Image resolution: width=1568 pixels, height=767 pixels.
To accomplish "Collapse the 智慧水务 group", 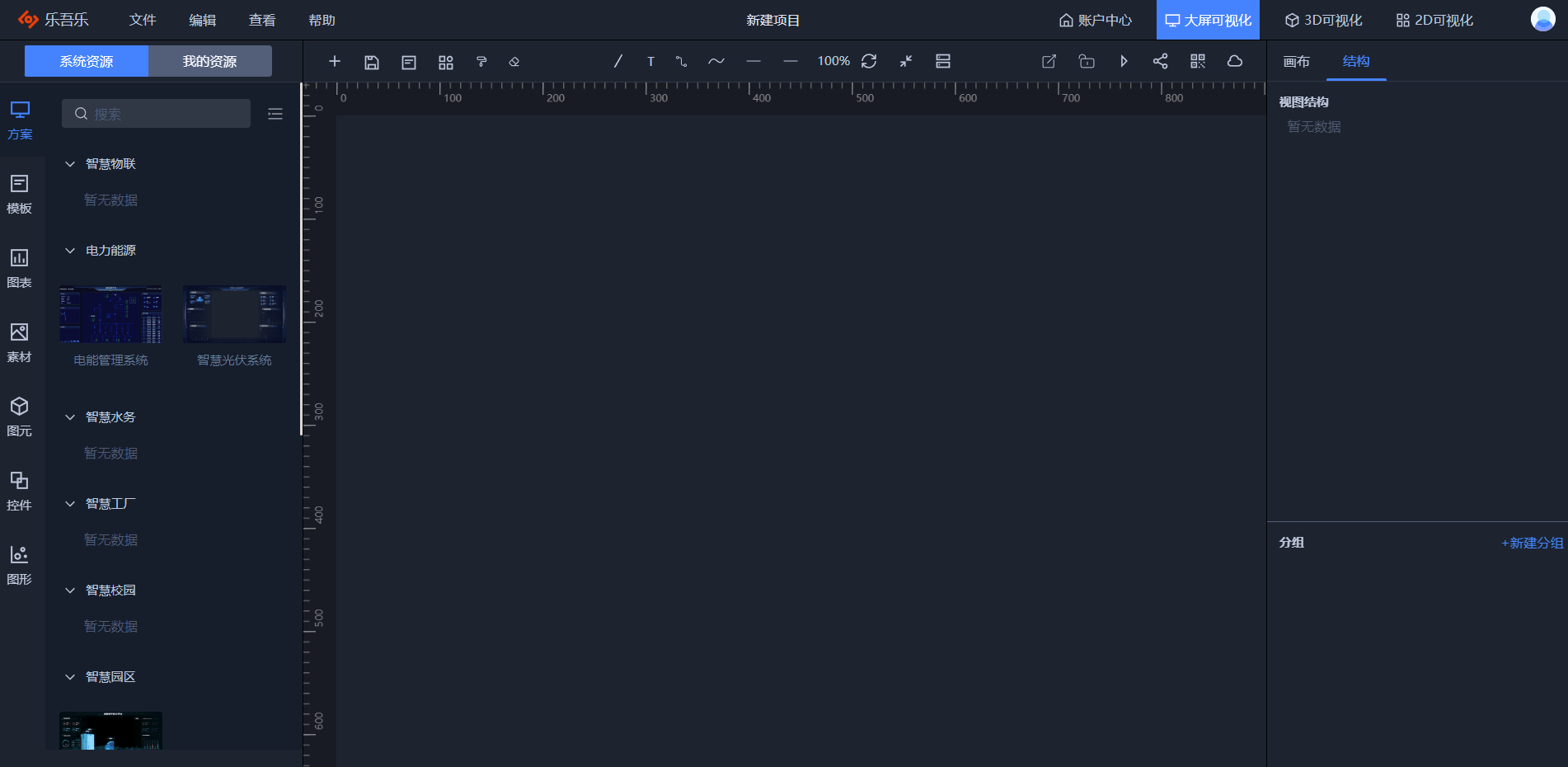I will pos(70,417).
